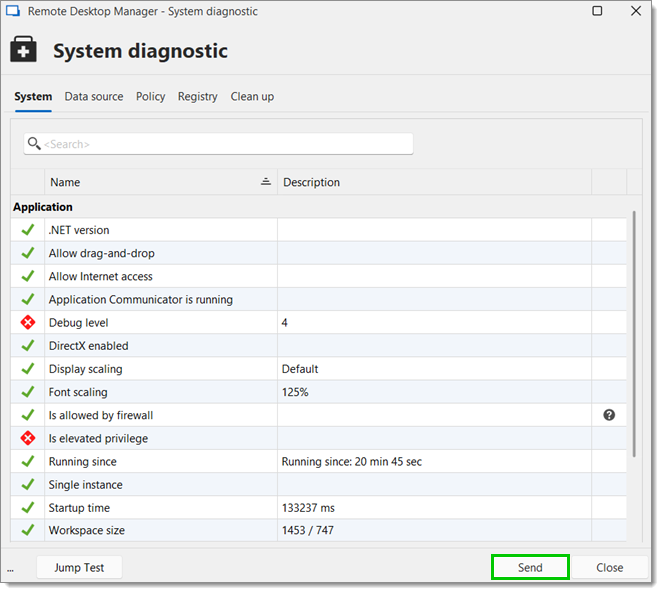The width and height of the screenshot is (662, 593).
Task: Click the check icon beside DirectX enabled
Action: 28,346
